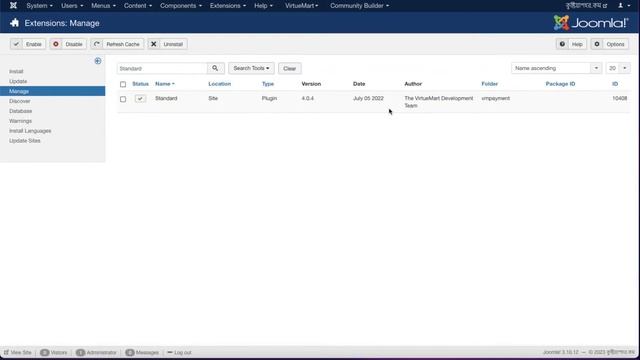Click View Site in the status bar
The image size is (640, 360).
coord(18,352)
